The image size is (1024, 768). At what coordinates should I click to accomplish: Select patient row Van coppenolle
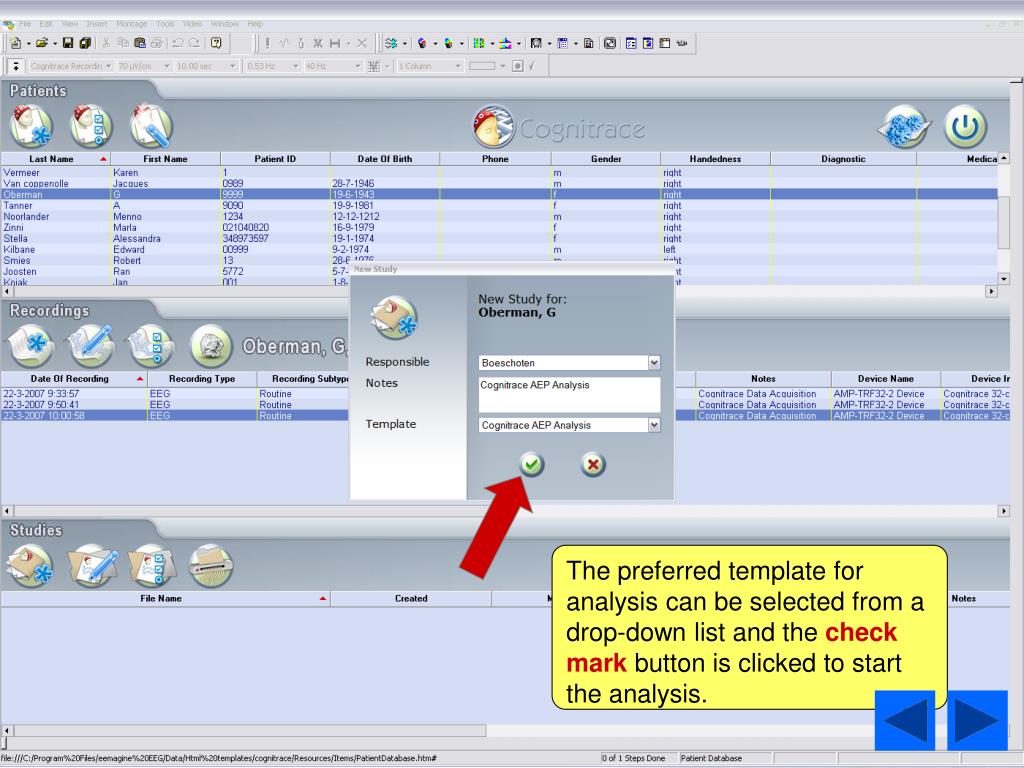pos(500,184)
